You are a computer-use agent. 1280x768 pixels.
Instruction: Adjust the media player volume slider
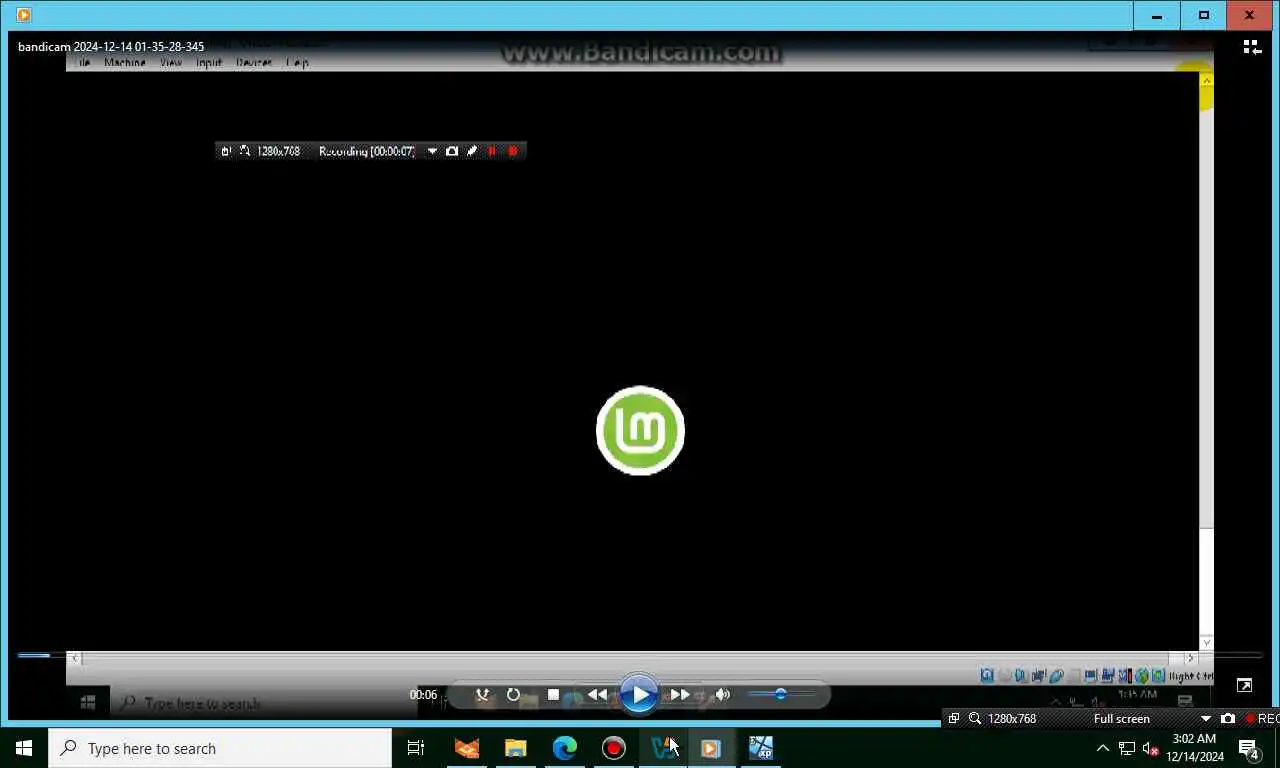pos(780,694)
